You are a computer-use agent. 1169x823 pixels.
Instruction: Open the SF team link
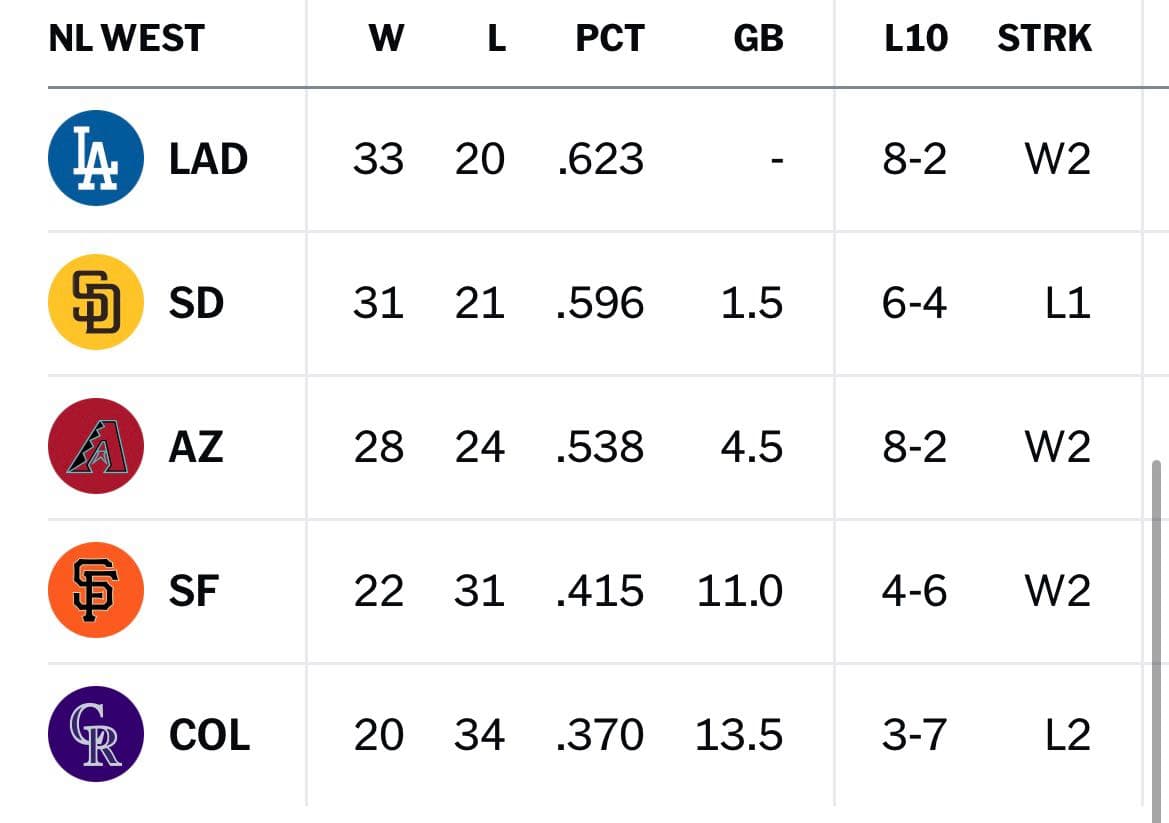194,590
